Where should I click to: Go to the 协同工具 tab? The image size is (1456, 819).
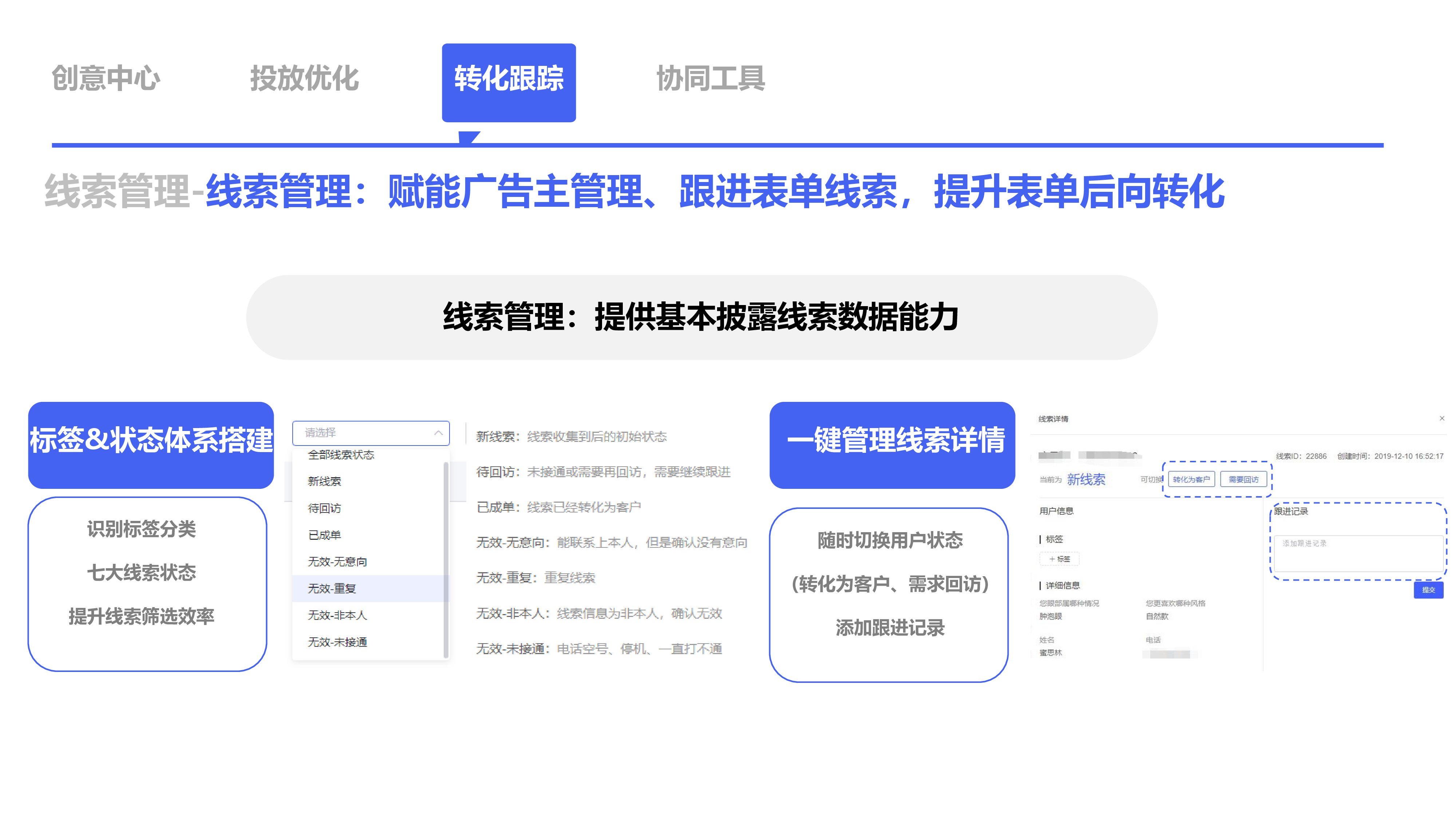711,79
